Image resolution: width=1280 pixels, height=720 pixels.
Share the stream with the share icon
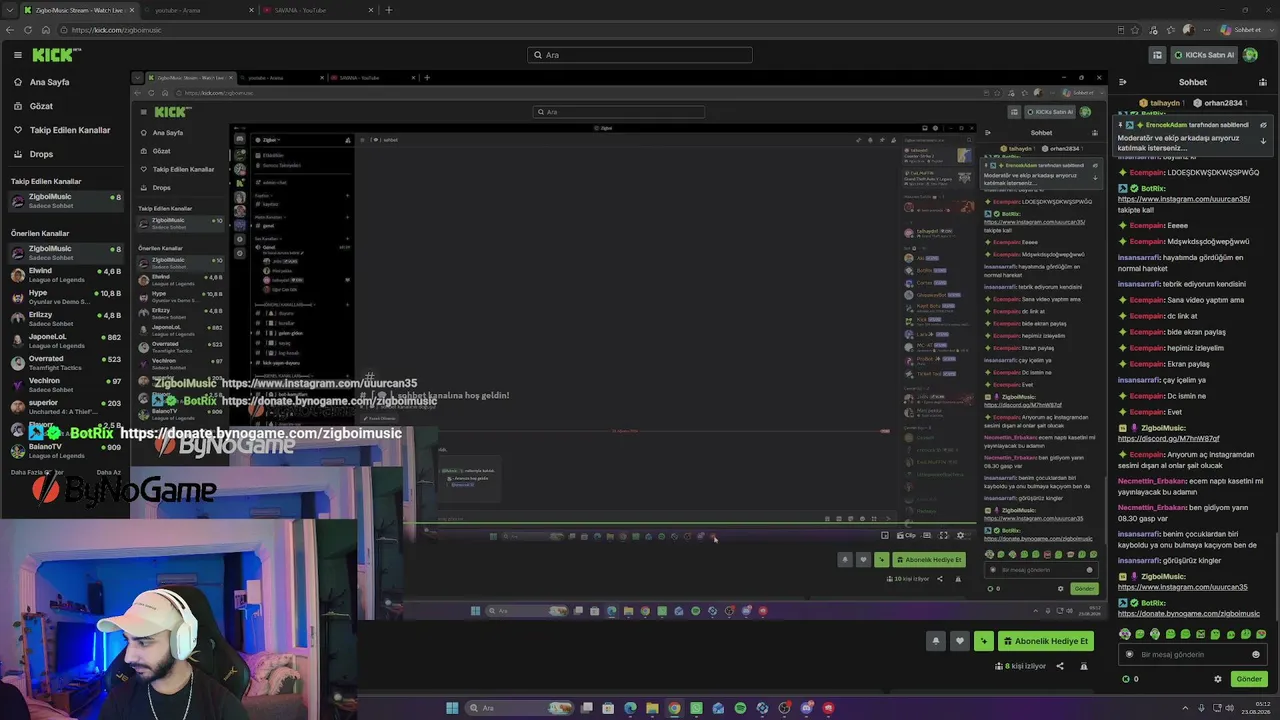pos(1060,666)
